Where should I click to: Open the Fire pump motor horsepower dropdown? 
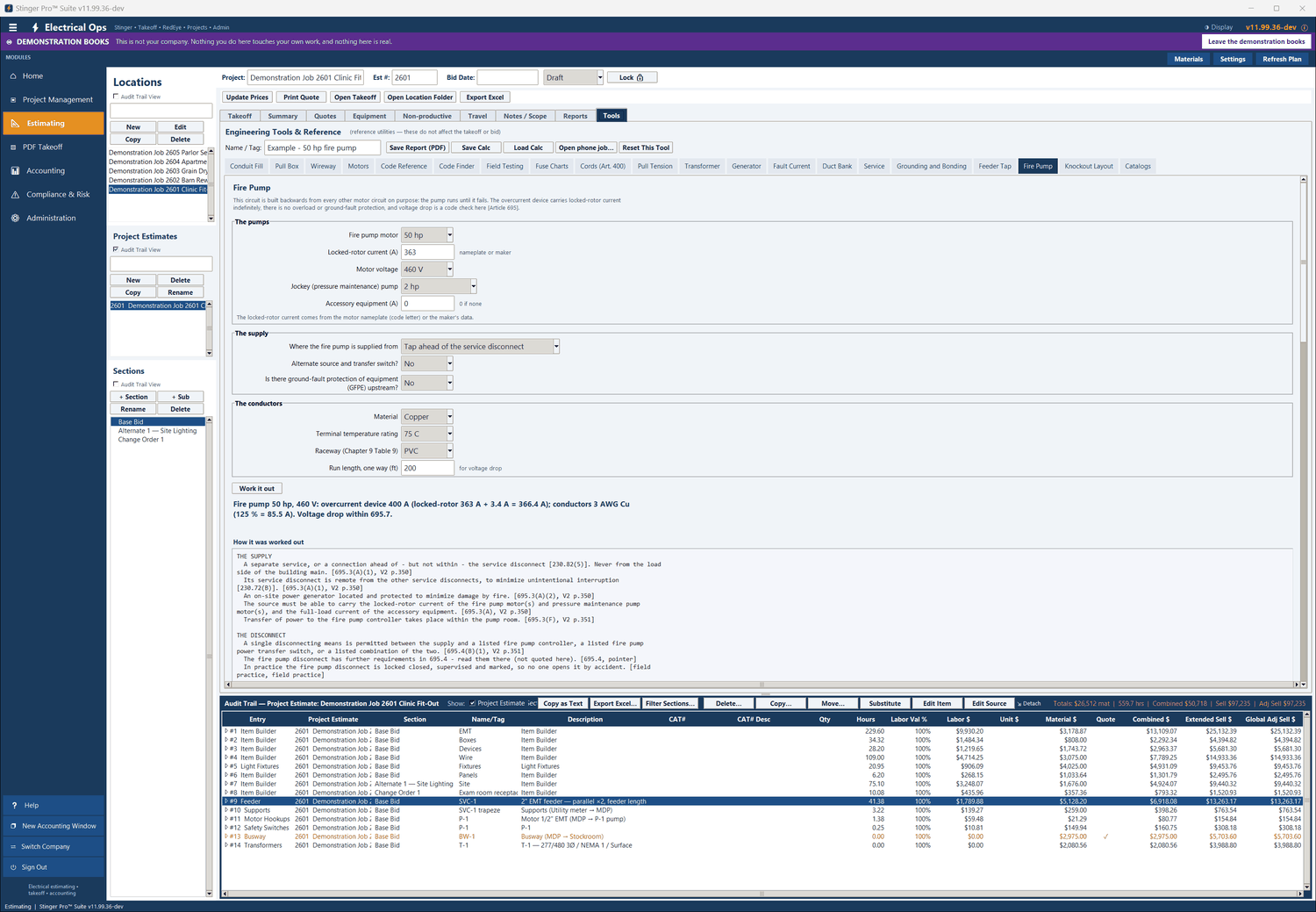pos(450,235)
